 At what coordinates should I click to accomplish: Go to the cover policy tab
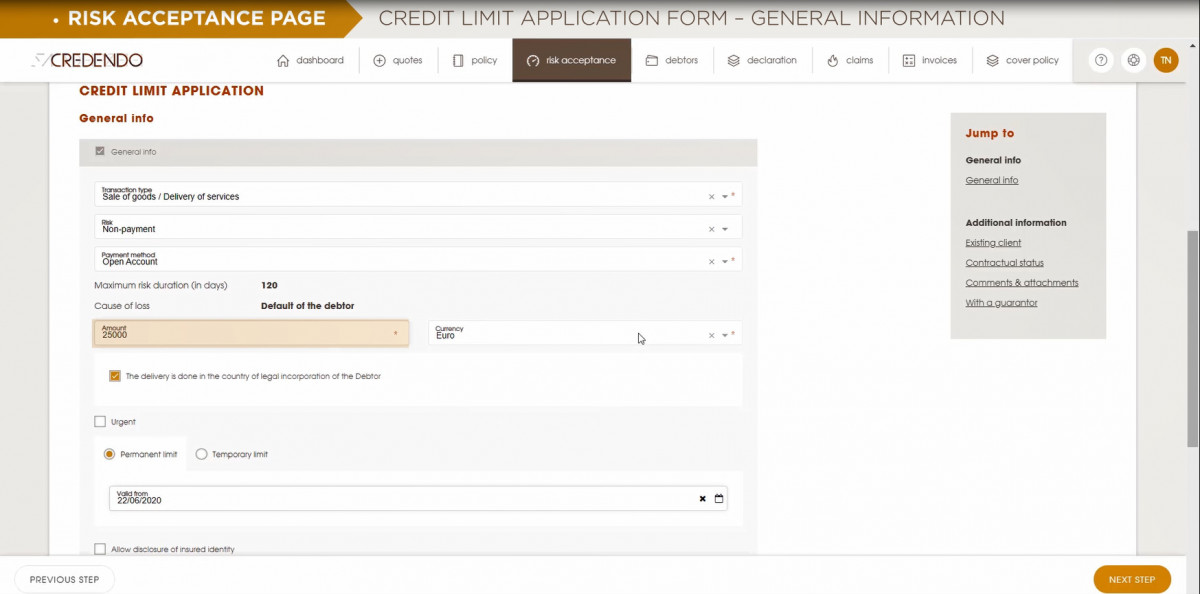click(1022, 60)
